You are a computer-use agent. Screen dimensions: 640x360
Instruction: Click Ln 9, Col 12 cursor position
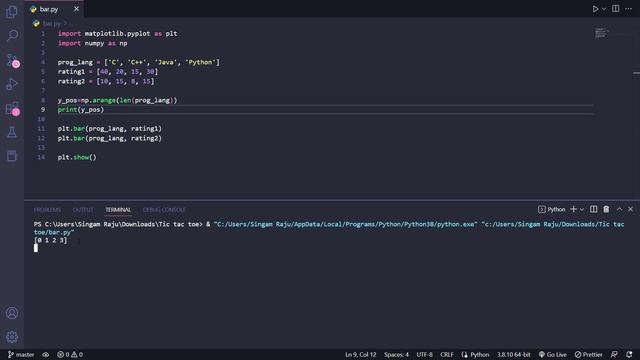point(360,355)
